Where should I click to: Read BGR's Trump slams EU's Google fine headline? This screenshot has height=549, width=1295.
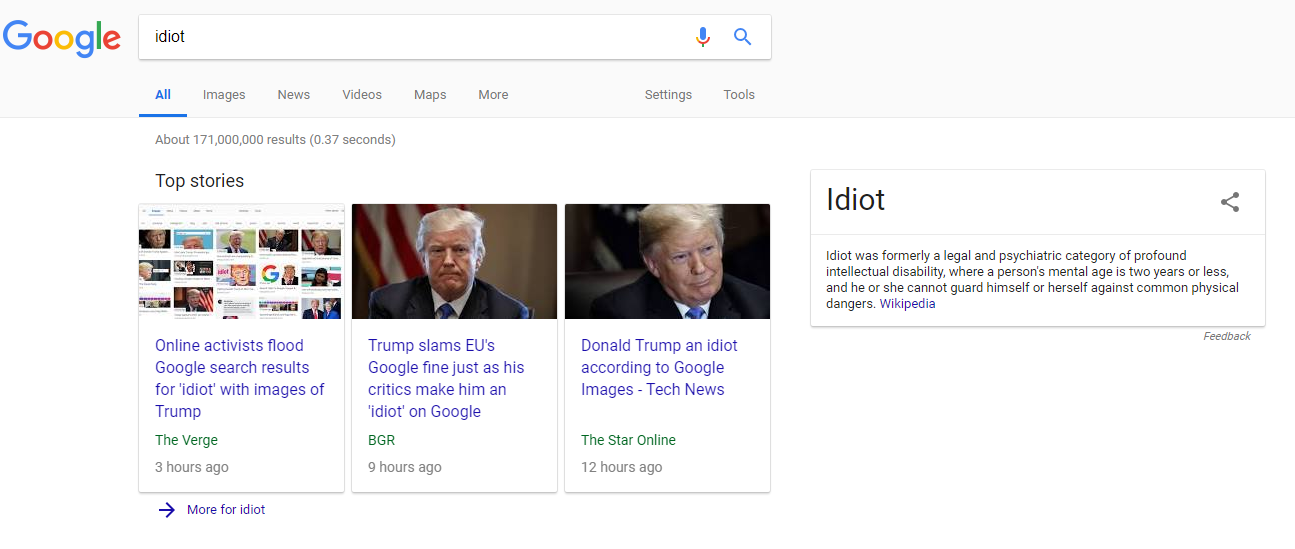click(446, 378)
